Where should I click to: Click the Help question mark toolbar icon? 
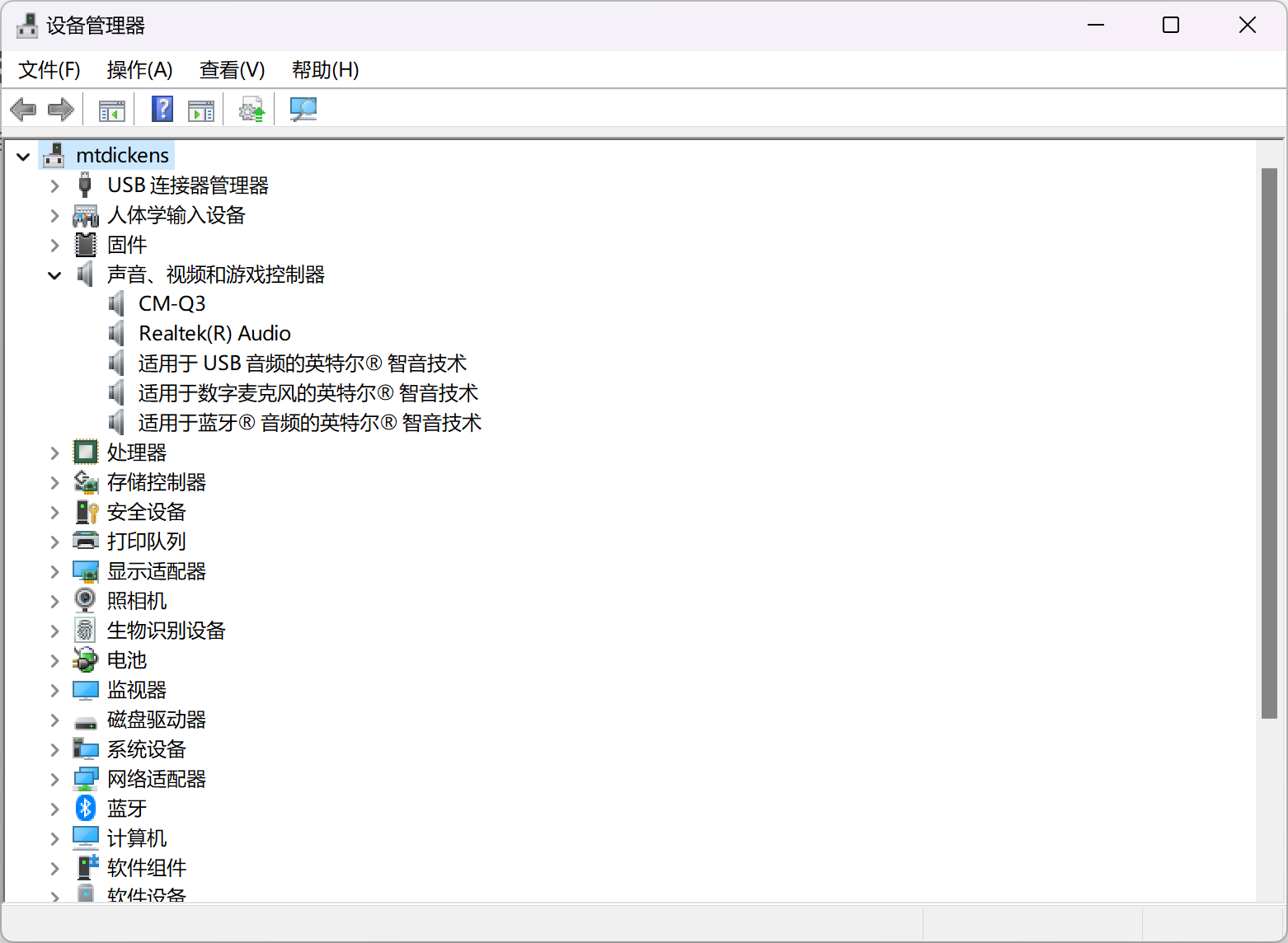[x=162, y=110]
